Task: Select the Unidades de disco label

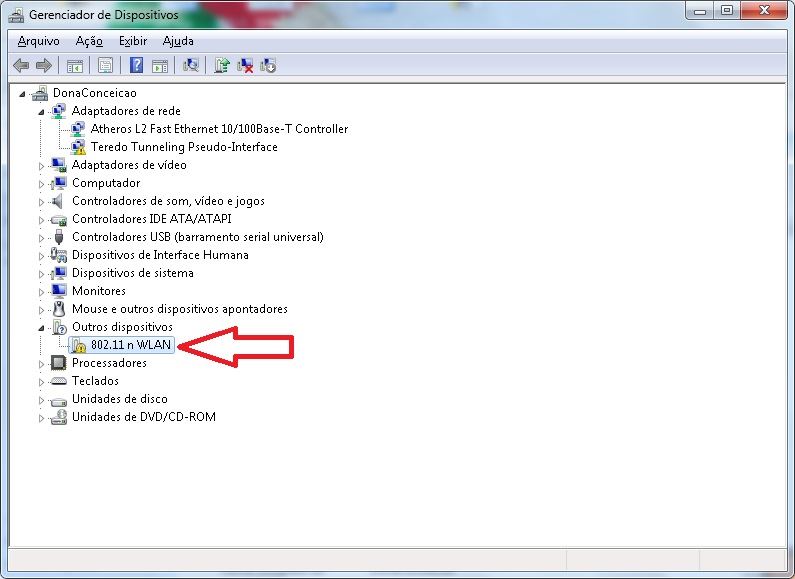Action: (x=120, y=399)
